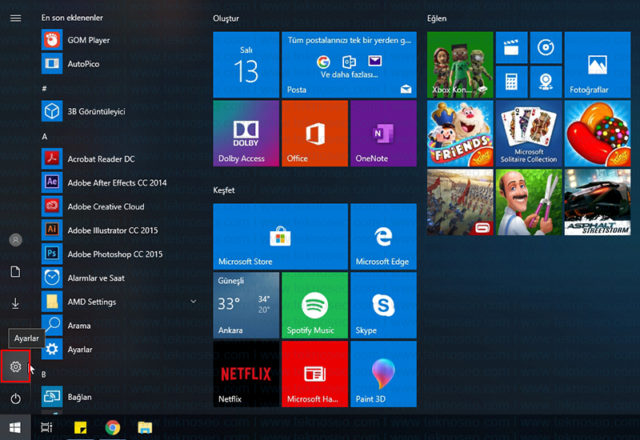Screen dimensions: 640x440
Task: Launch the Gardenscapes gardener tile
Action: coord(529,202)
